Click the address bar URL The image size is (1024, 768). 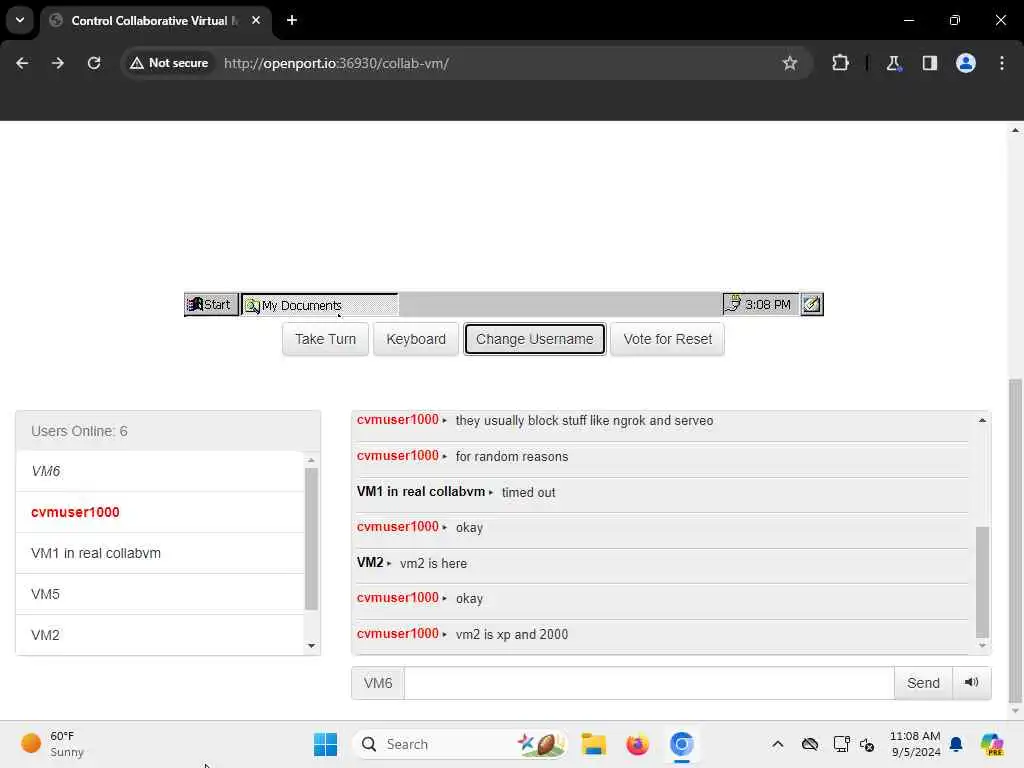(x=336, y=63)
